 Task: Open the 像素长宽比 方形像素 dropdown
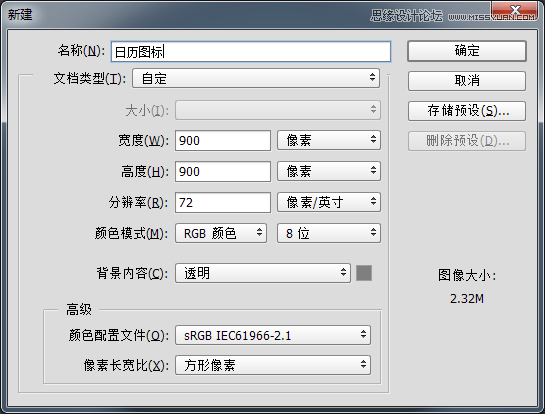(x=273, y=365)
